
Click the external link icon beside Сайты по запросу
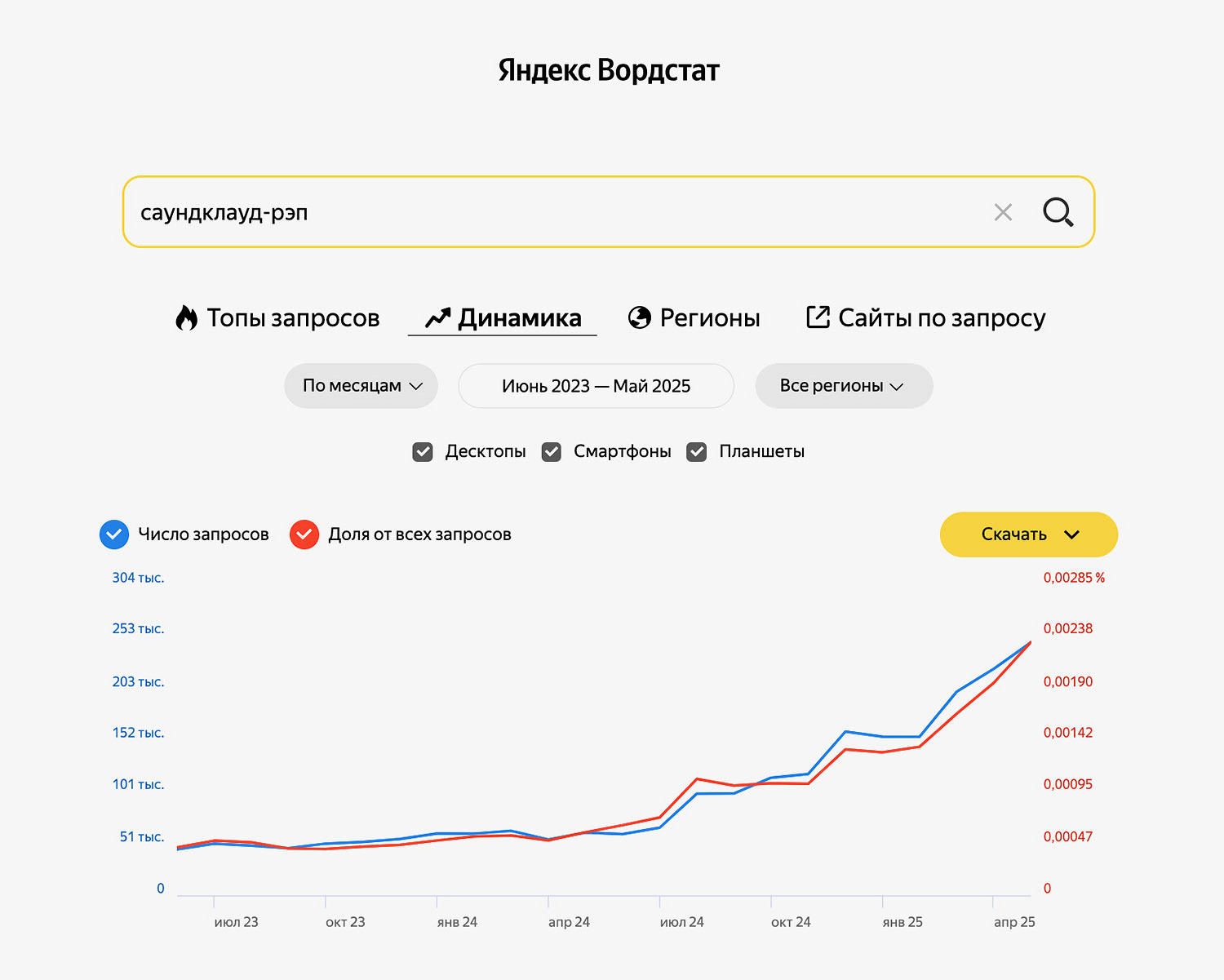coord(818,317)
